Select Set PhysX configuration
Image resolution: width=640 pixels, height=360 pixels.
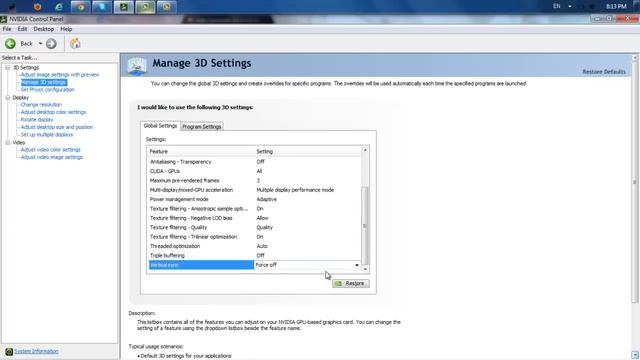click(47, 90)
